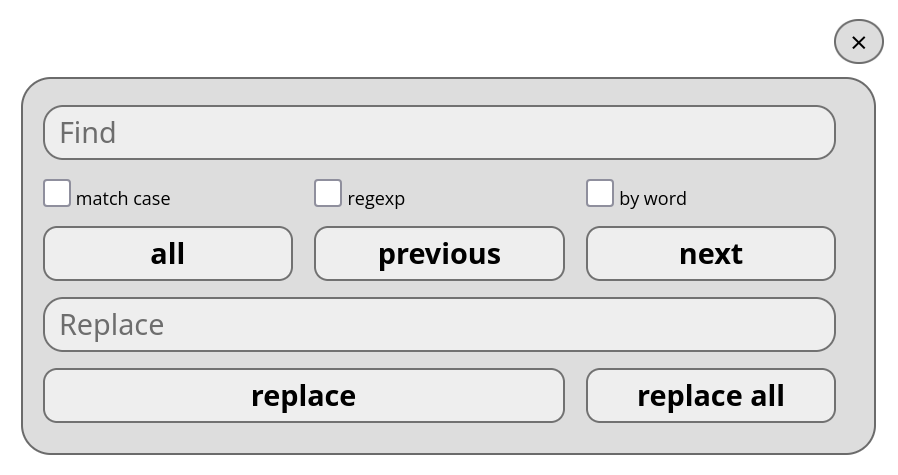The image size is (898, 475).
Task: Select the Replace placeholder text
Action: (x=111, y=325)
